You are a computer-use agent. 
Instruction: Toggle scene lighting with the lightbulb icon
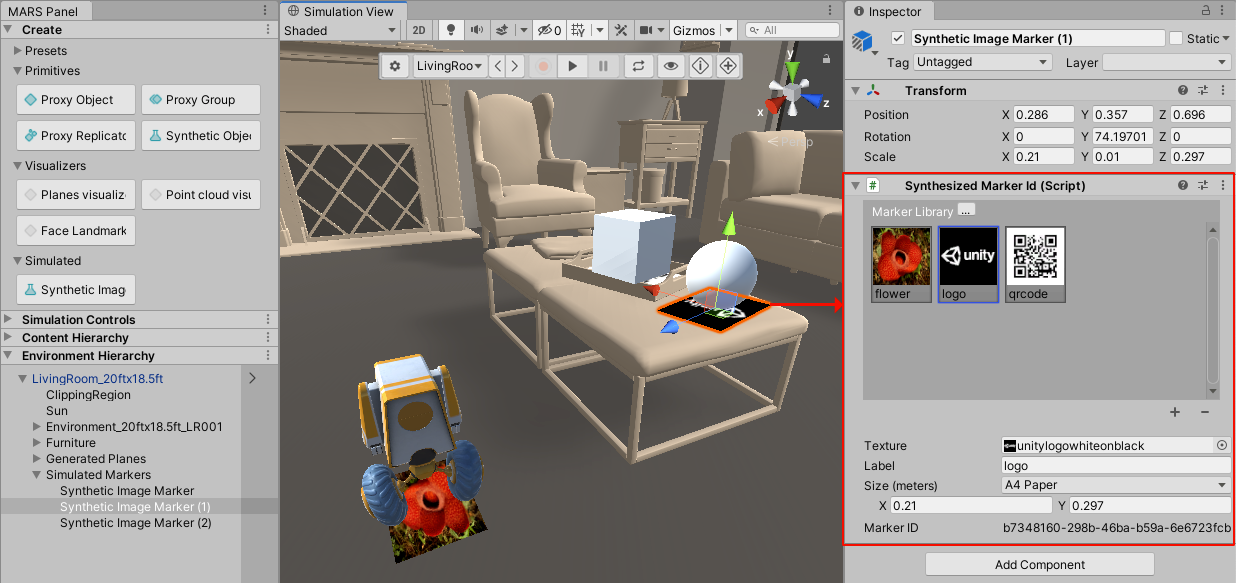pos(451,30)
